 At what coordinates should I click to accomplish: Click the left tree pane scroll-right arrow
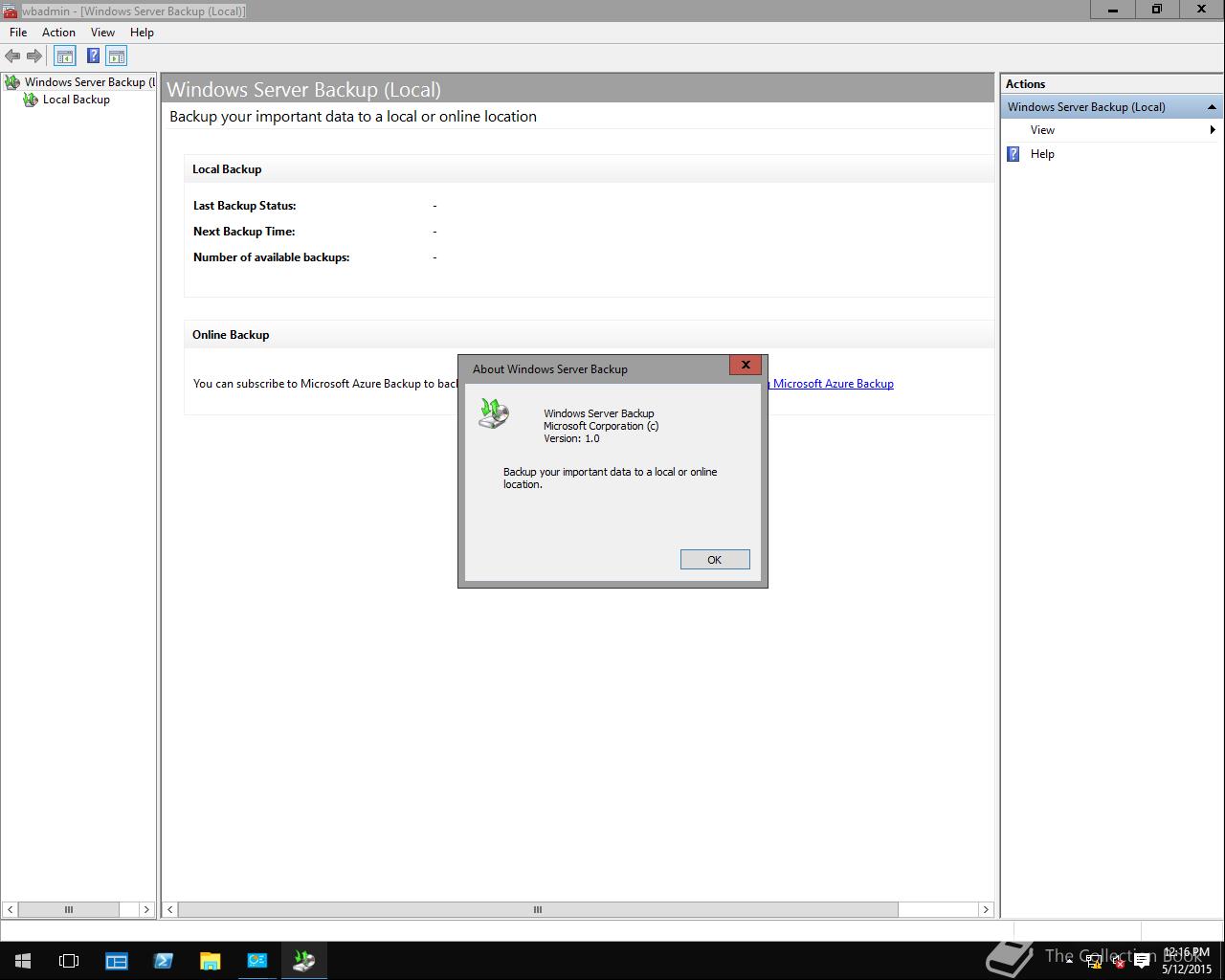(x=145, y=910)
